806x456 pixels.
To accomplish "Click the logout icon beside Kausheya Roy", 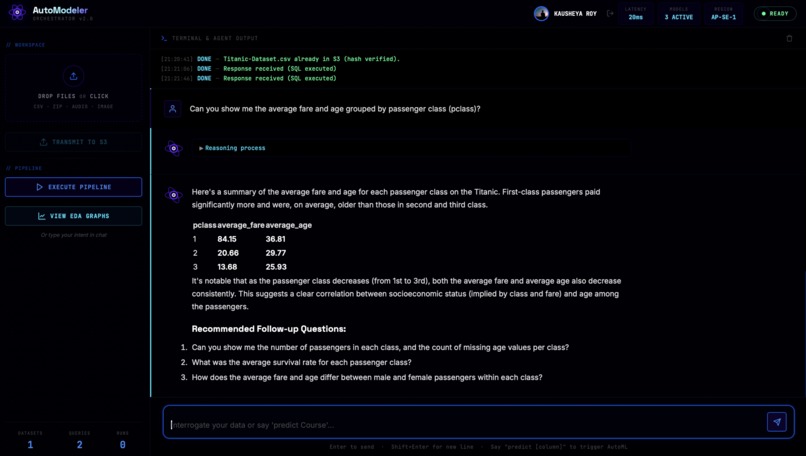I will click(x=610, y=13).
